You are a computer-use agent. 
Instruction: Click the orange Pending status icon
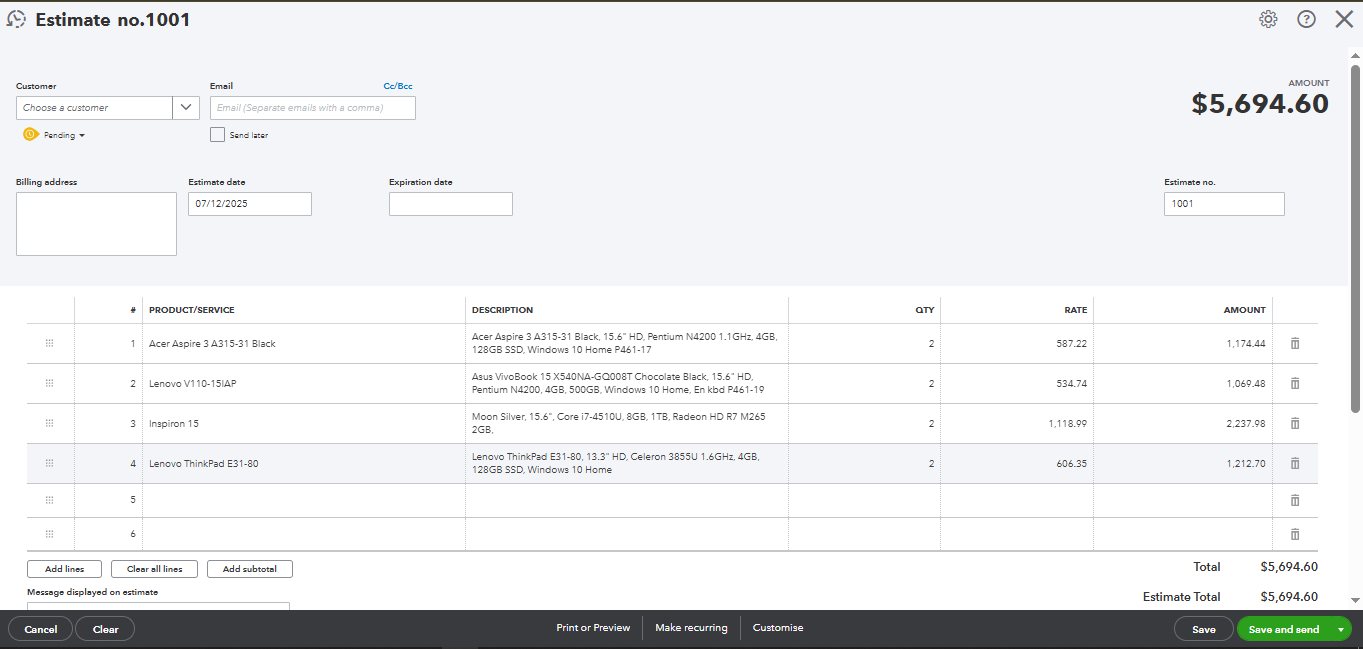[x=30, y=134]
